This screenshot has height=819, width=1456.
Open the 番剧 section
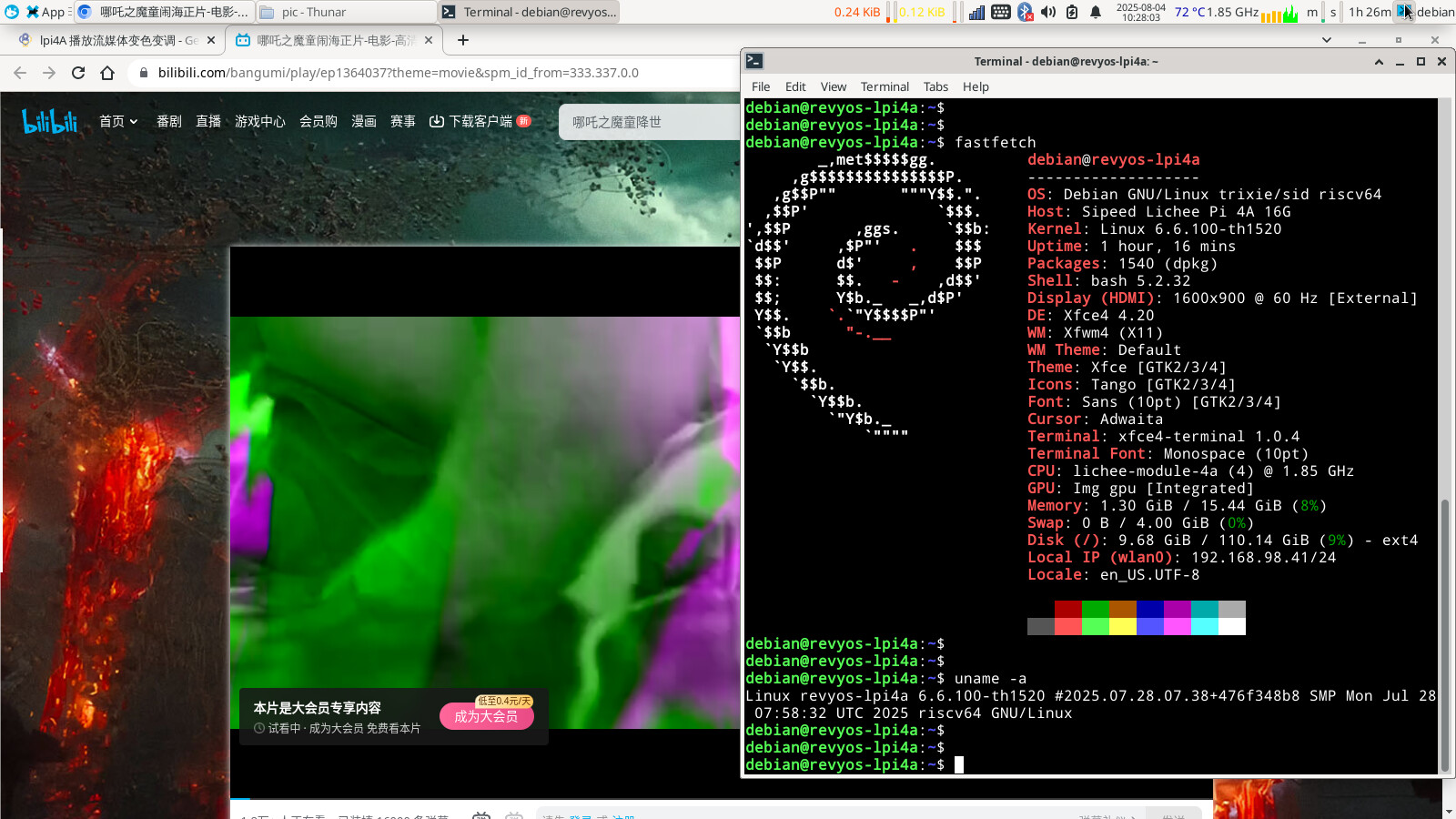point(169,121)
